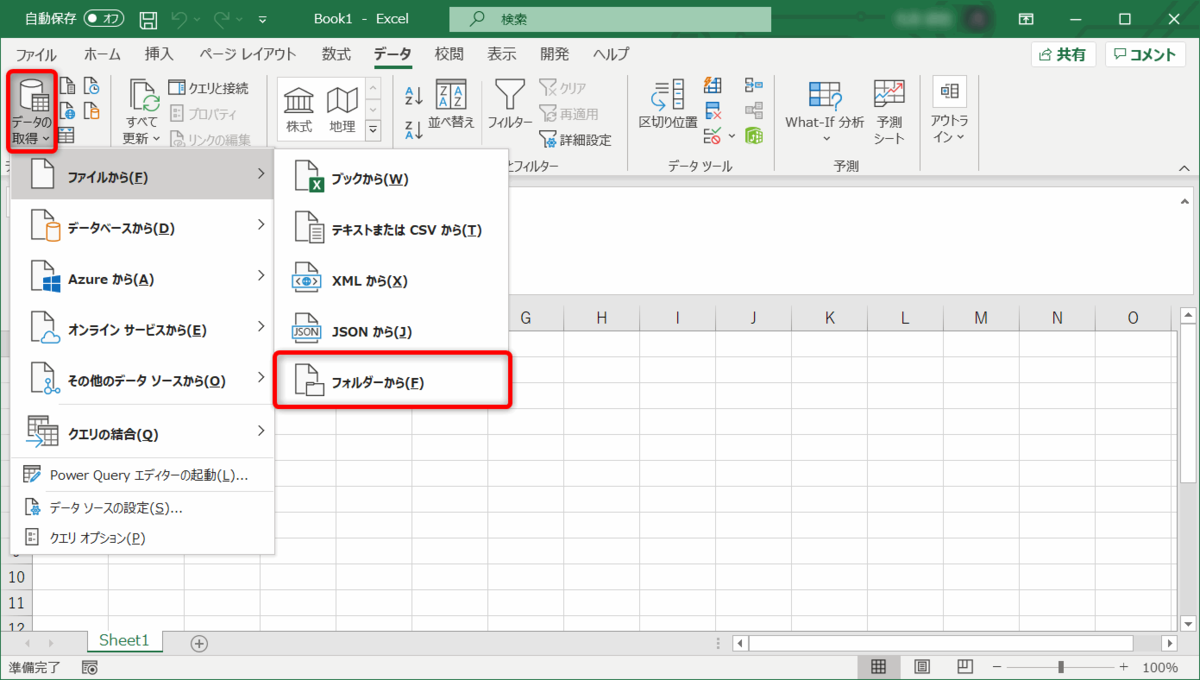
Task: Click the Remove Duplicates icon
Action: tap(712, 109)
